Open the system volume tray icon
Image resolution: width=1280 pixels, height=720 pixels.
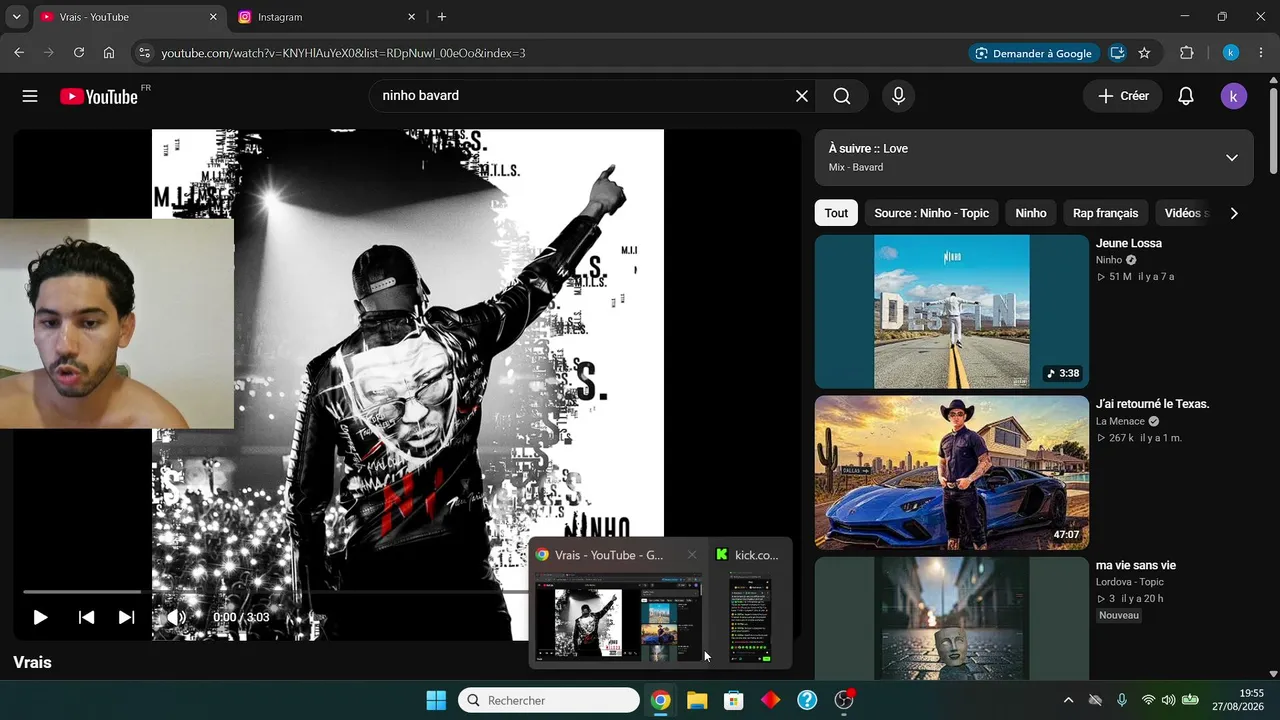pos(1168,700)
